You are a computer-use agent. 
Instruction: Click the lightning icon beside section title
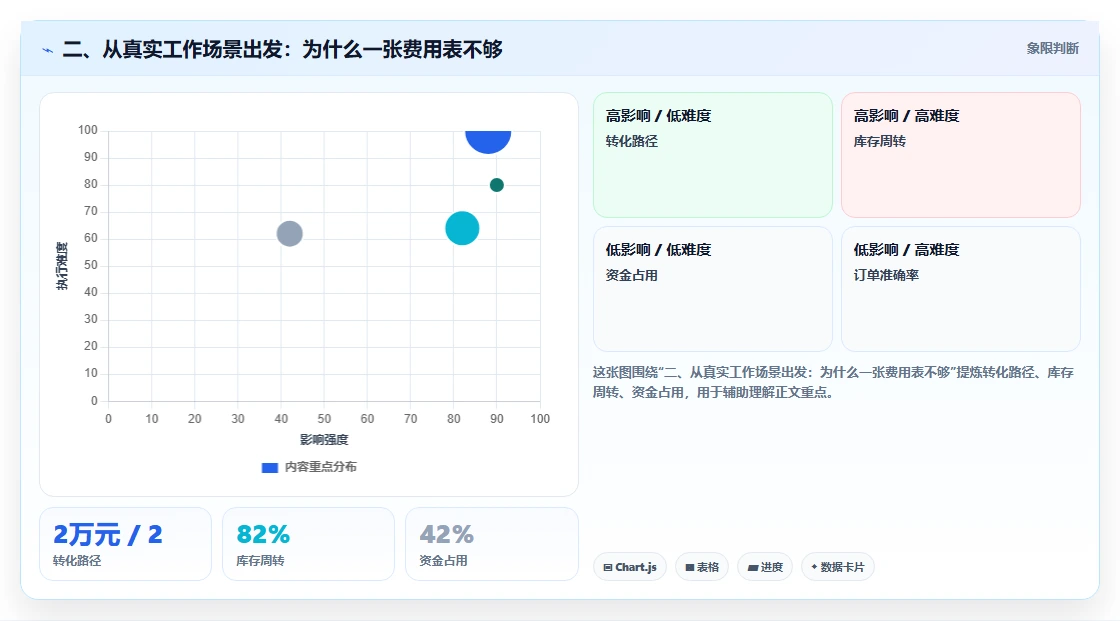click(x=48, y=50)
